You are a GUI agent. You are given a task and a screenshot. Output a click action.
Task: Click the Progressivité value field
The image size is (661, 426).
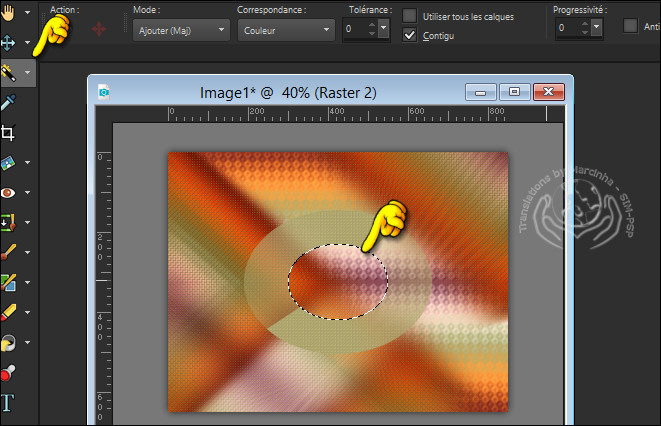(566, 29)
